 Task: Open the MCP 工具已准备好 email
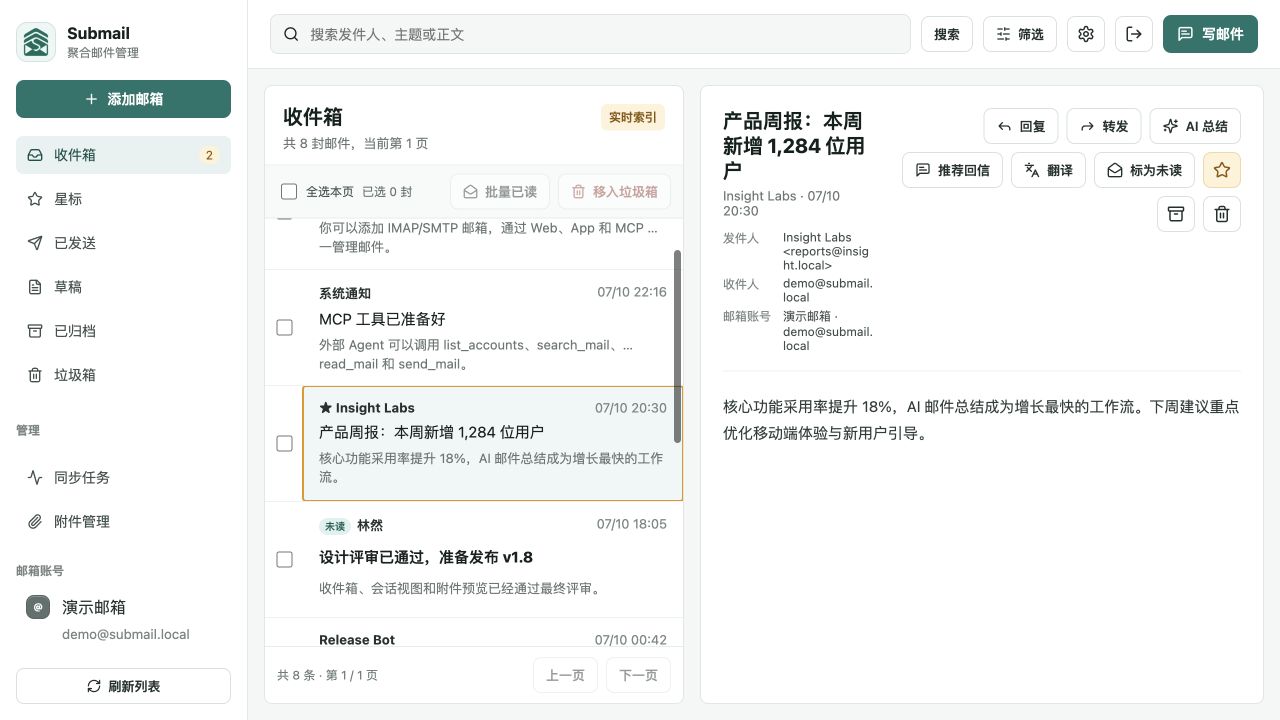point(492,327)
